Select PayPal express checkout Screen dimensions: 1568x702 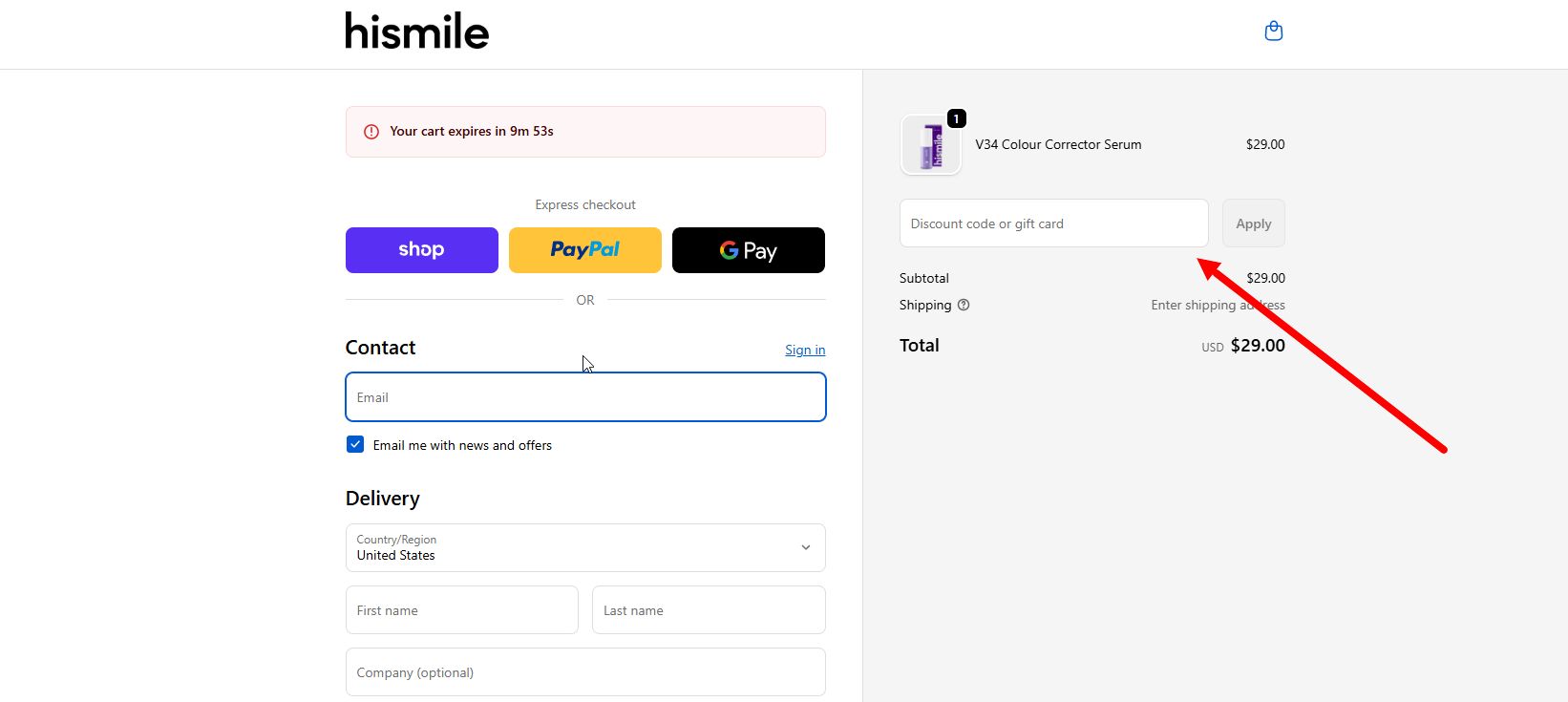tap(584, 249)
